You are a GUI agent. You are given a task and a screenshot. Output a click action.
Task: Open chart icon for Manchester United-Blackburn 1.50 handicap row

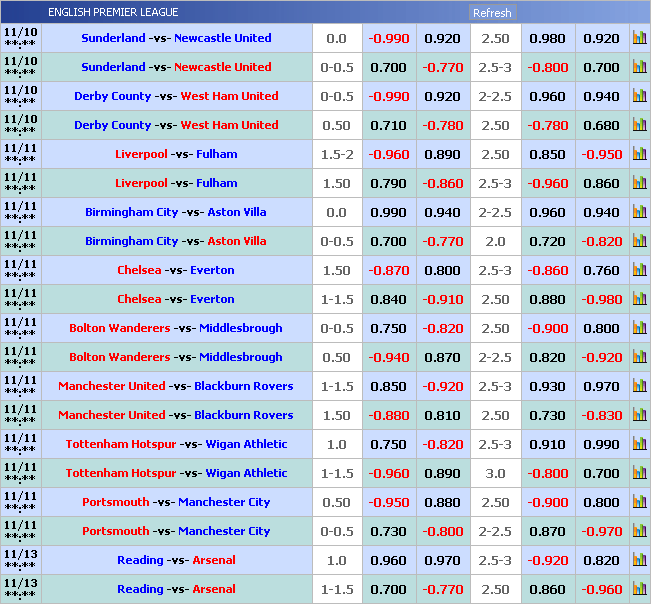pyautogui.click(x=639, y=416)
